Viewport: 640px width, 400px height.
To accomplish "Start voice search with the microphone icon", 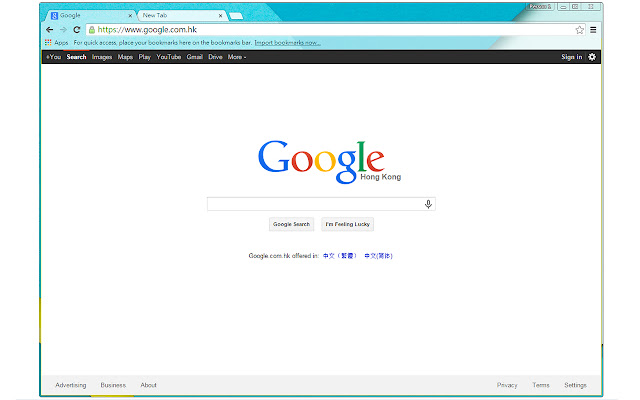I will [428, 204].
